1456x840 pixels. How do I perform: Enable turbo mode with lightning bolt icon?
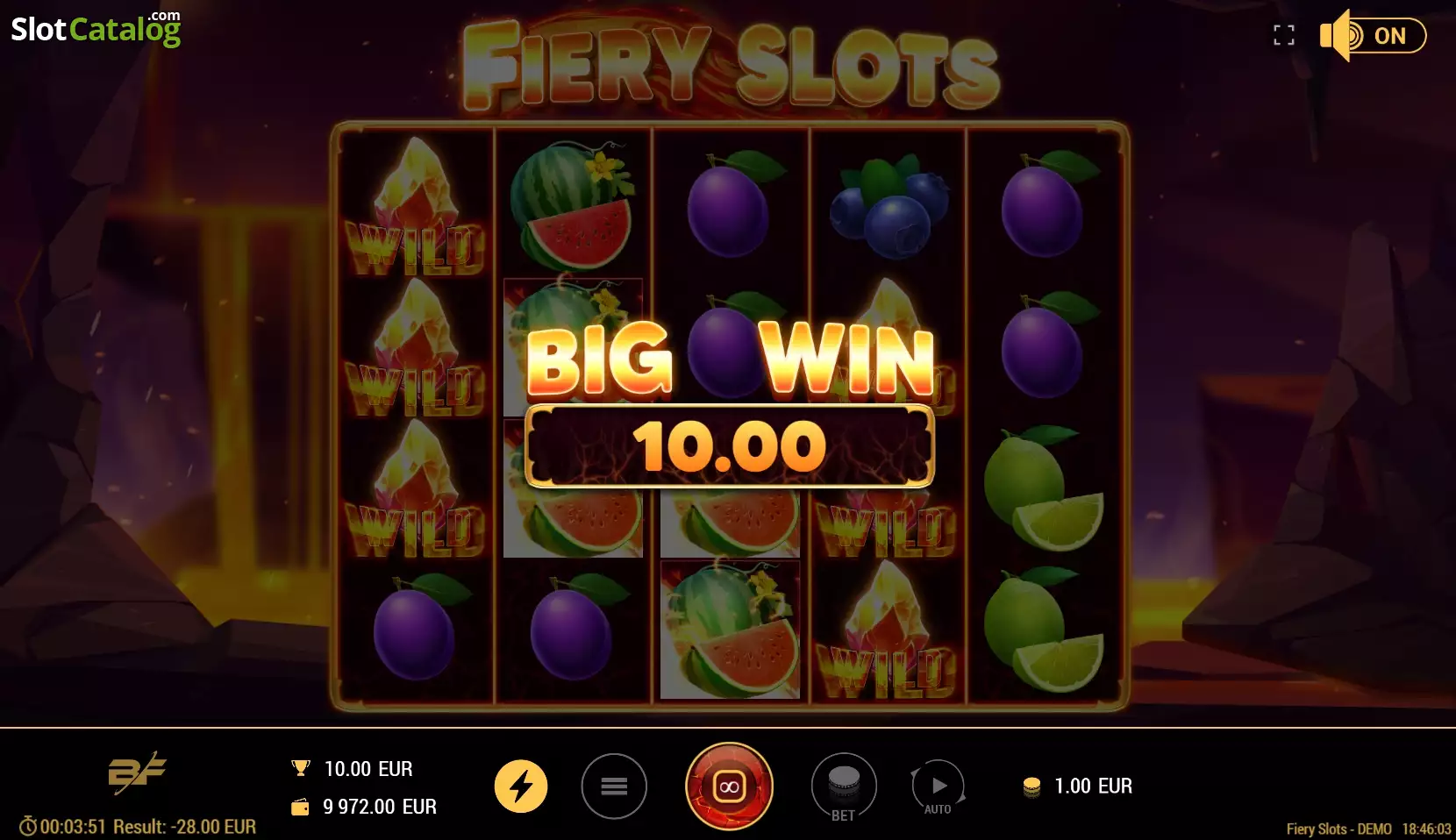tap(521, 787)
